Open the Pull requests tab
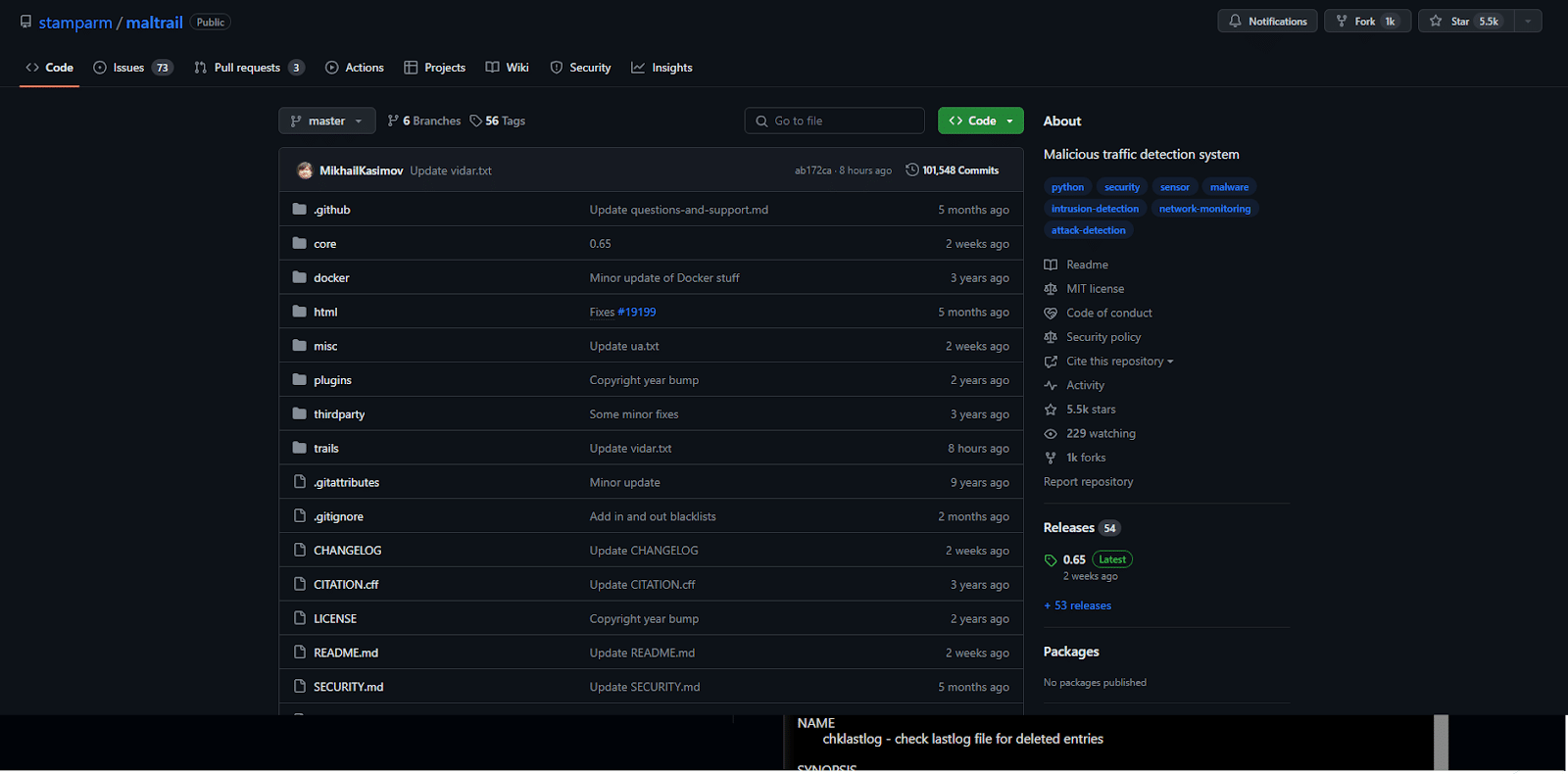Screen dimensions: 1568x774 click(249, 68)
